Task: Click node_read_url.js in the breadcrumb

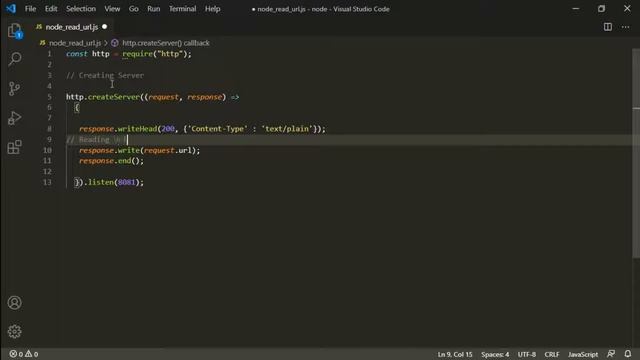Action: coord(75,43)
